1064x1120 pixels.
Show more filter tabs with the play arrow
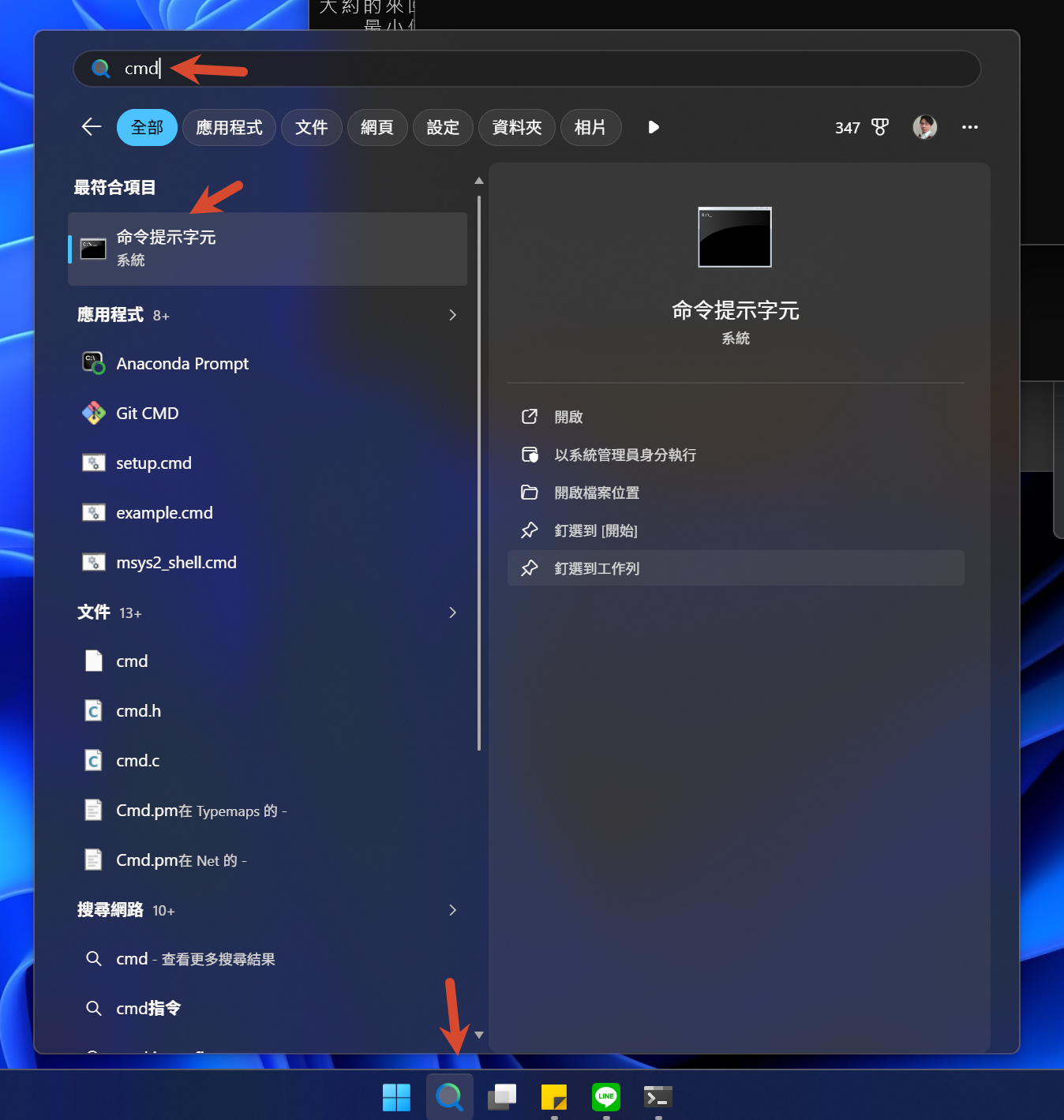(x=654, y=127)
